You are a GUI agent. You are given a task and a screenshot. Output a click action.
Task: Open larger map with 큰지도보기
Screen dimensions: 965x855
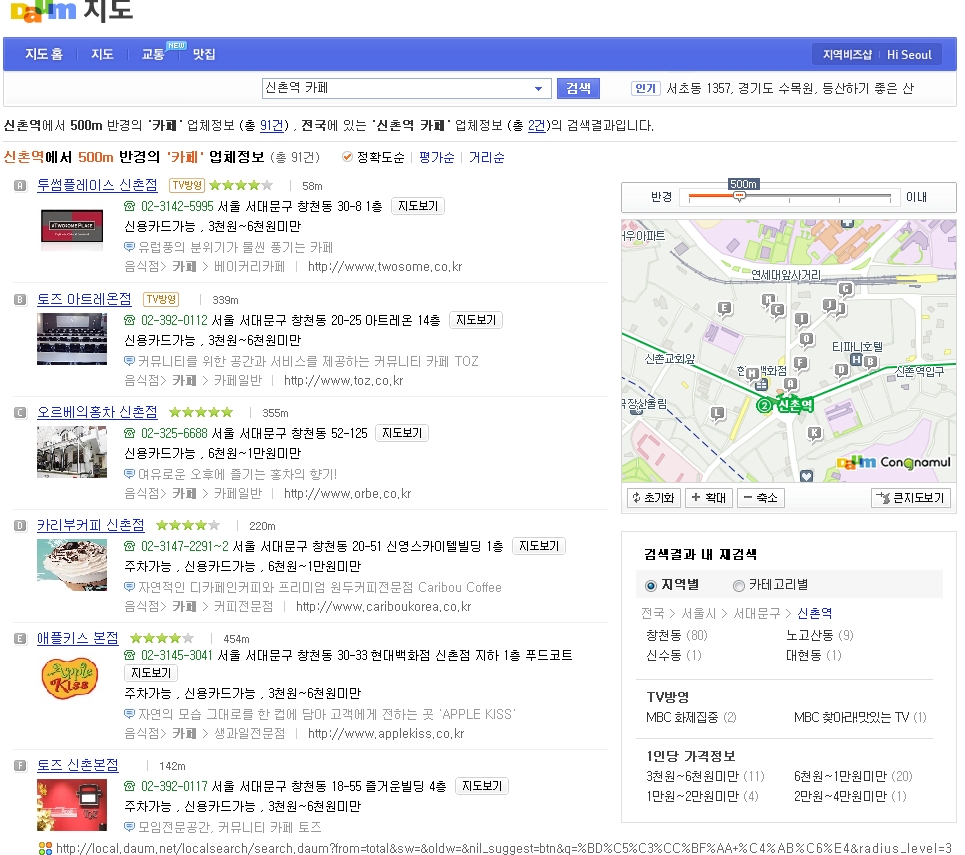click(x=911, y=497)
